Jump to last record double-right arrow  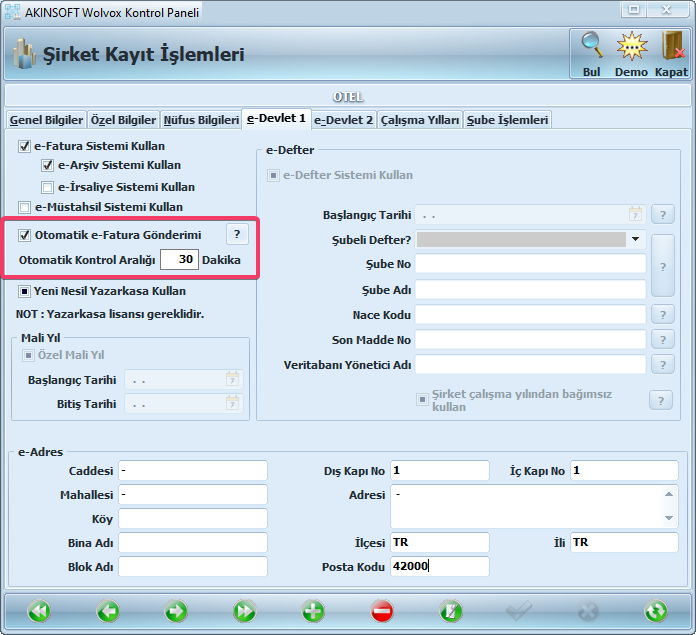coord(245,611)
